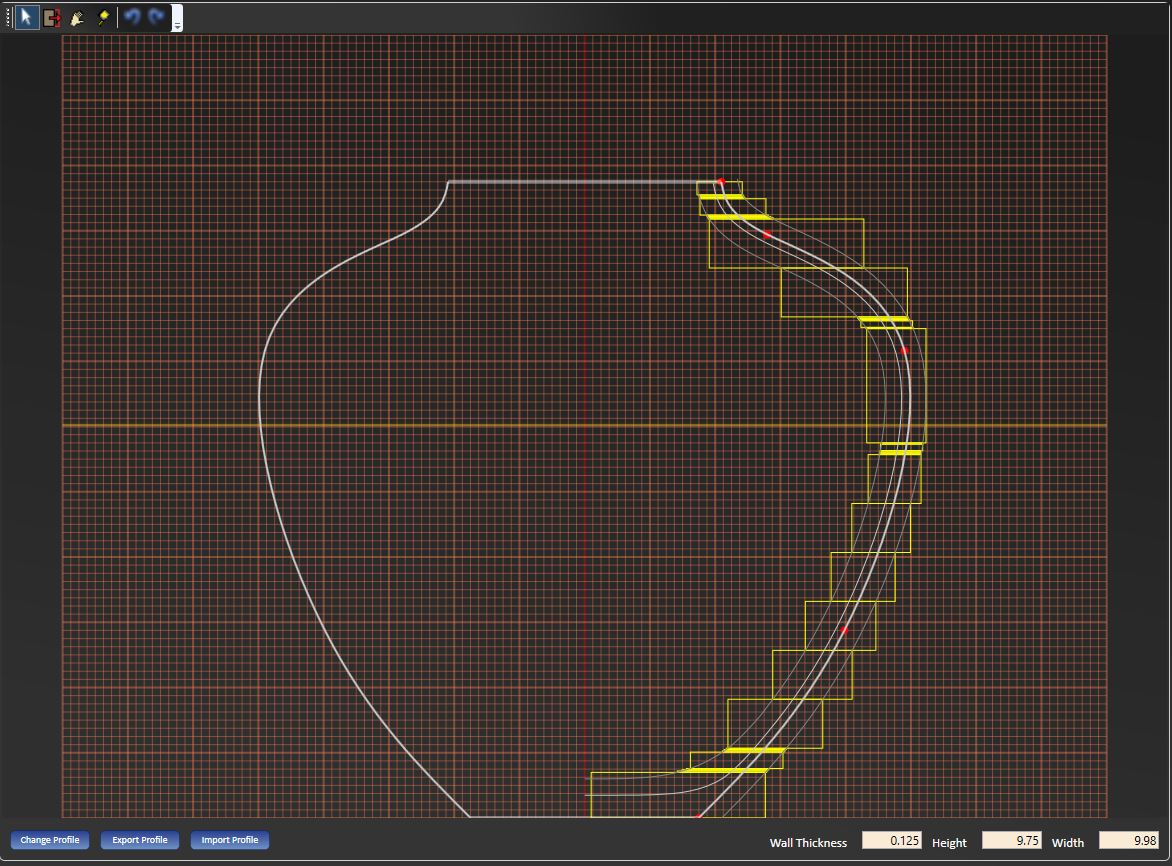
Task: Redo the last undone action
Action: click(156, 17)
